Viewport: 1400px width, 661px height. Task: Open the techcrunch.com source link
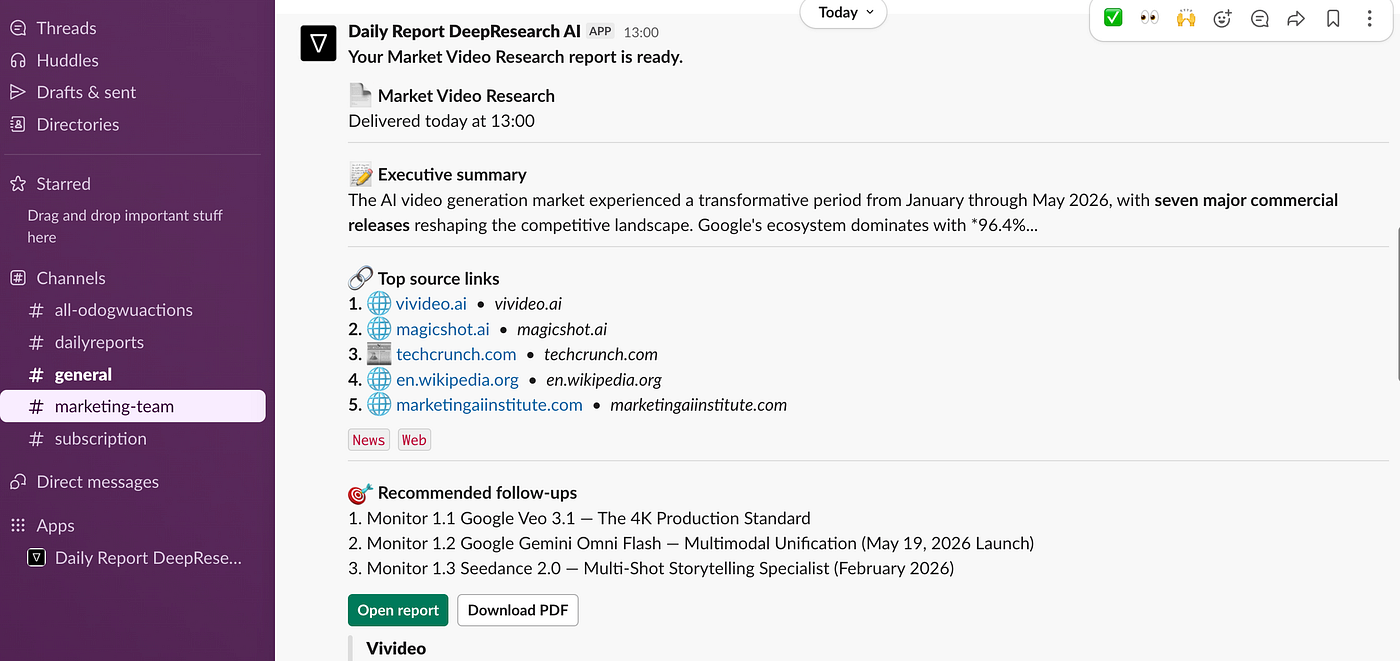click(456, 354)
